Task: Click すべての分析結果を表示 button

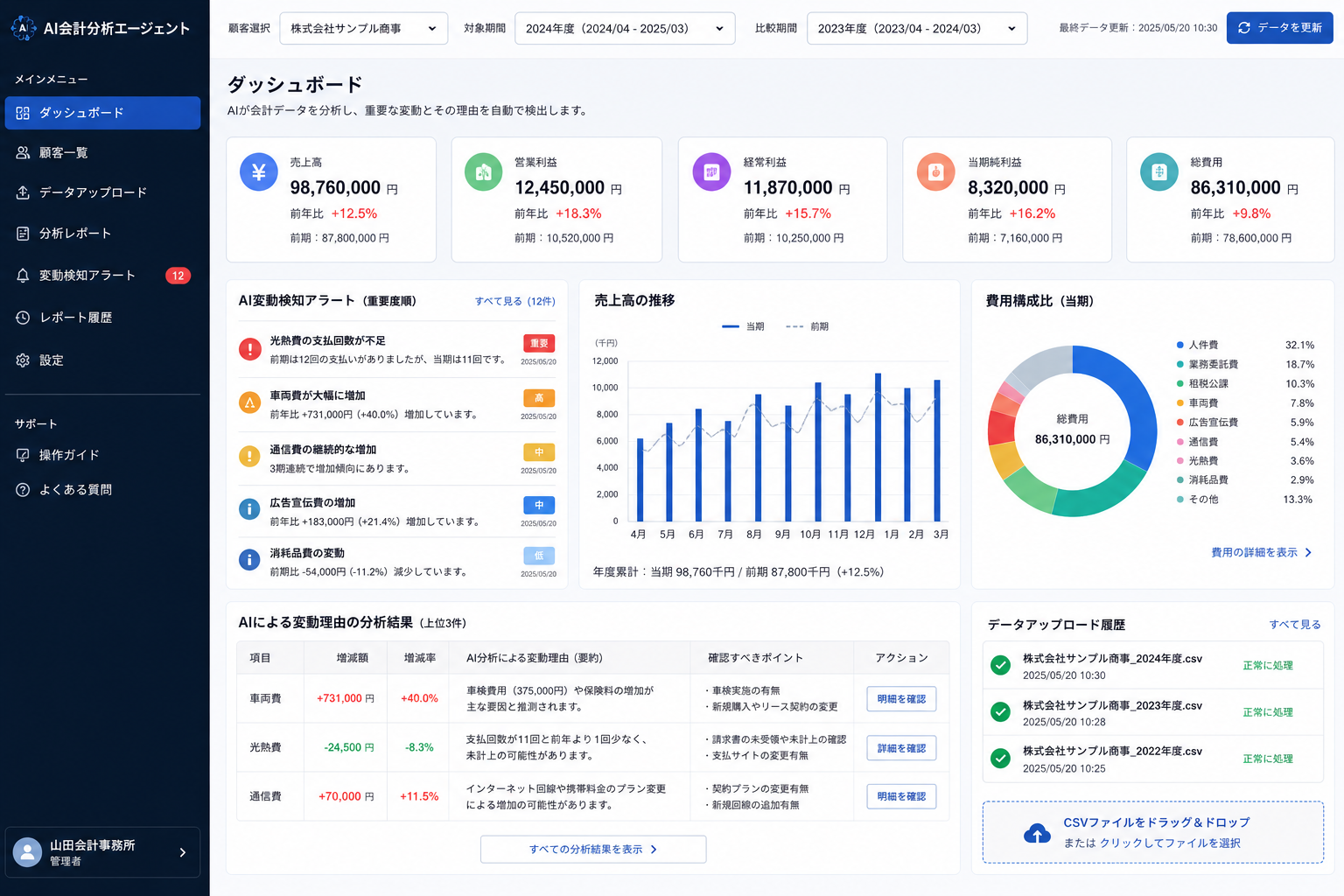Action: click(x=593, y=850)
